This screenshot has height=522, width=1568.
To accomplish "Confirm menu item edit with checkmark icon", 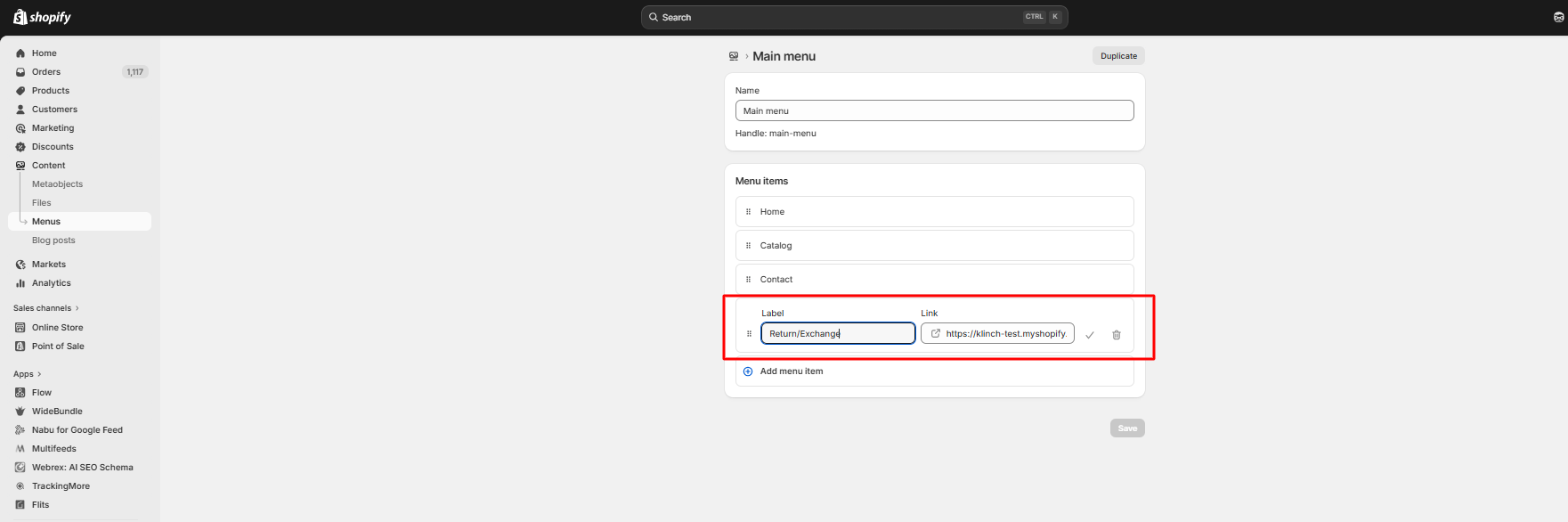I will 1089,335.
